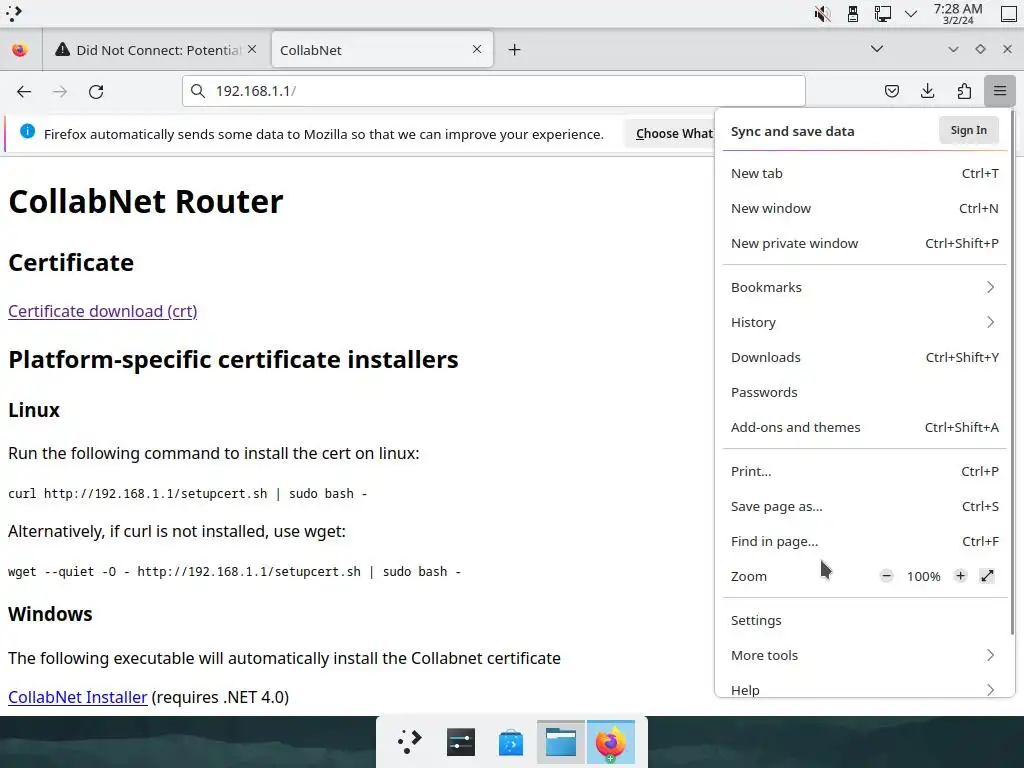Open System Settings from the taskbar
1024x768 pixels.
[460, 742]
